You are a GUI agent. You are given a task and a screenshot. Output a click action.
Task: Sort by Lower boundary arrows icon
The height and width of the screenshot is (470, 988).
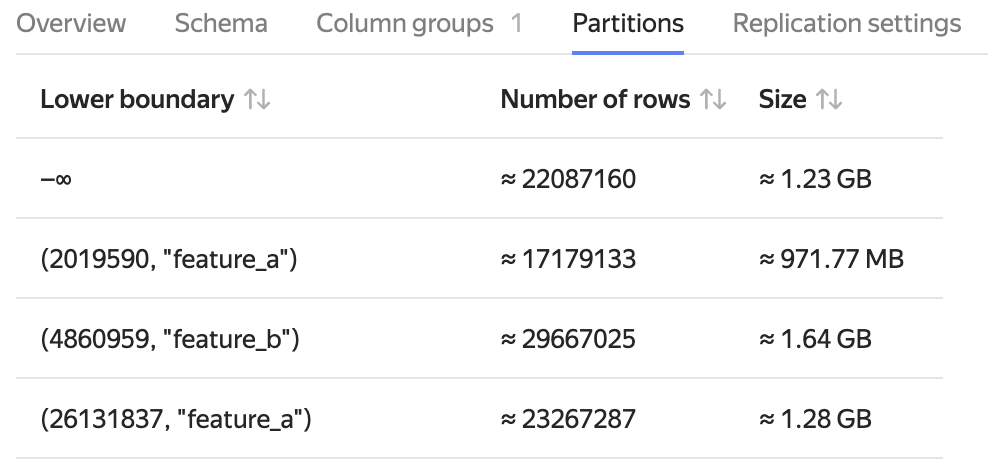(258, 100)
